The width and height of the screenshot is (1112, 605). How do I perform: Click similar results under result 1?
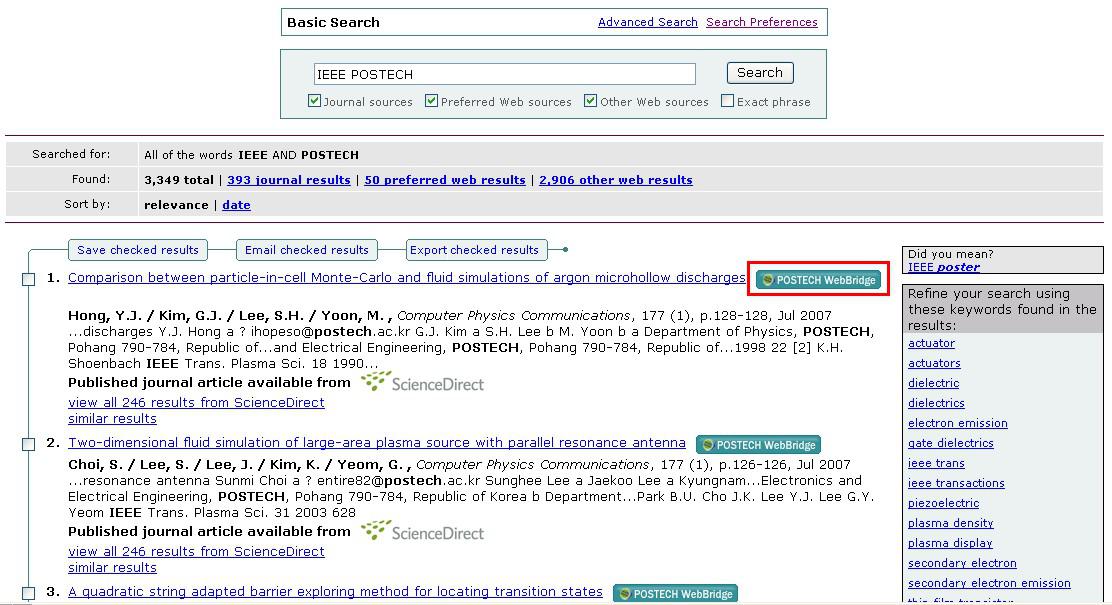[x=112, y=418]
